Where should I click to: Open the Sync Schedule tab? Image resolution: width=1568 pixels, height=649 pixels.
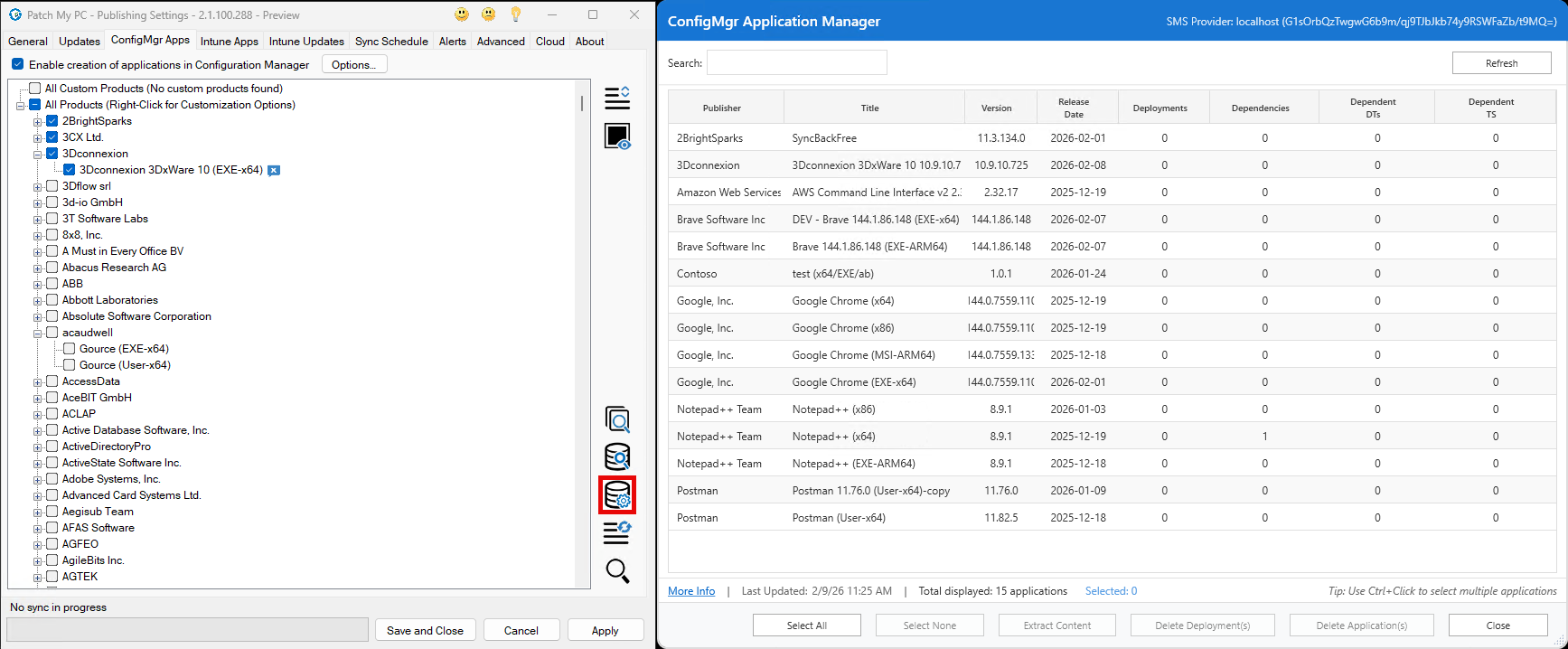point(391,41)
